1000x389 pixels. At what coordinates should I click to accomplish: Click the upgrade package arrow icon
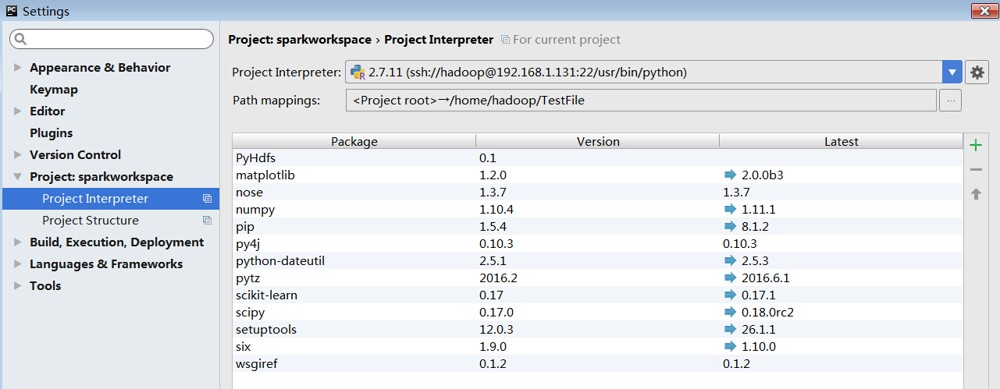coord(975,194)
